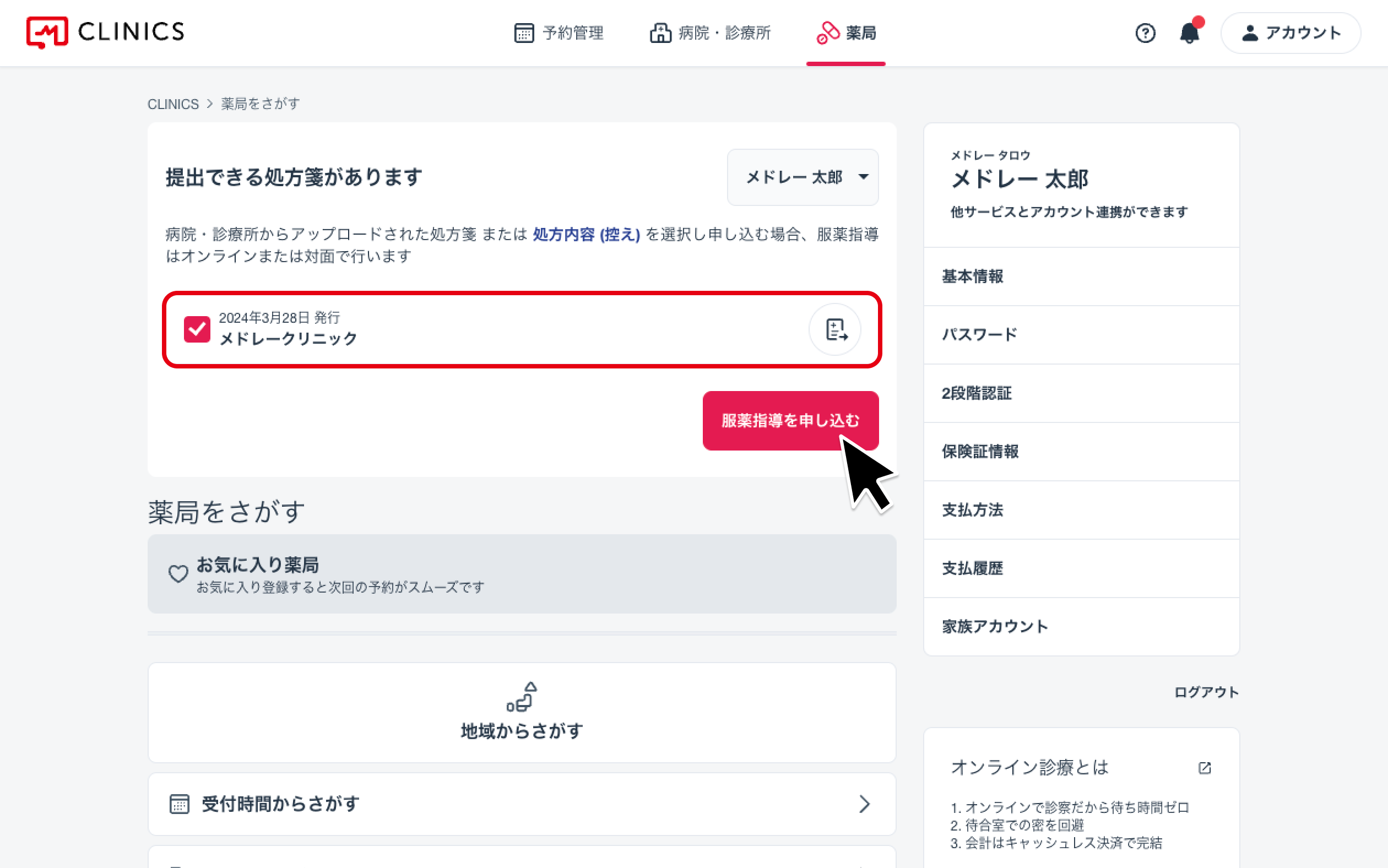Click the オンライン診療とは heading
The height and width of the screenshot is (868, 1388).
[1029, 768]
